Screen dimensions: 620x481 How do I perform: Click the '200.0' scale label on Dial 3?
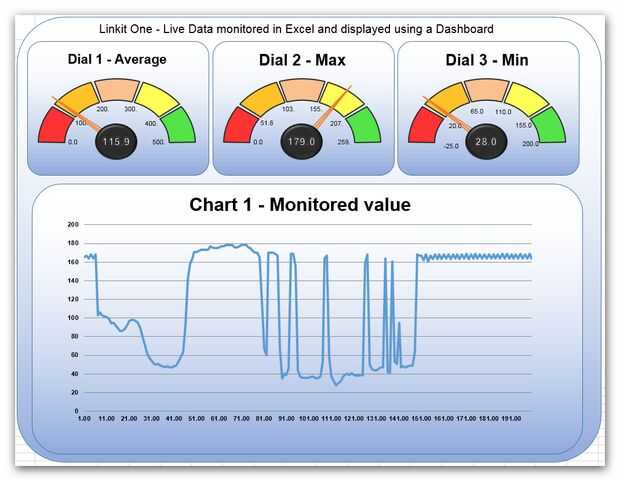pyautogui.click(x=530, y=144)
